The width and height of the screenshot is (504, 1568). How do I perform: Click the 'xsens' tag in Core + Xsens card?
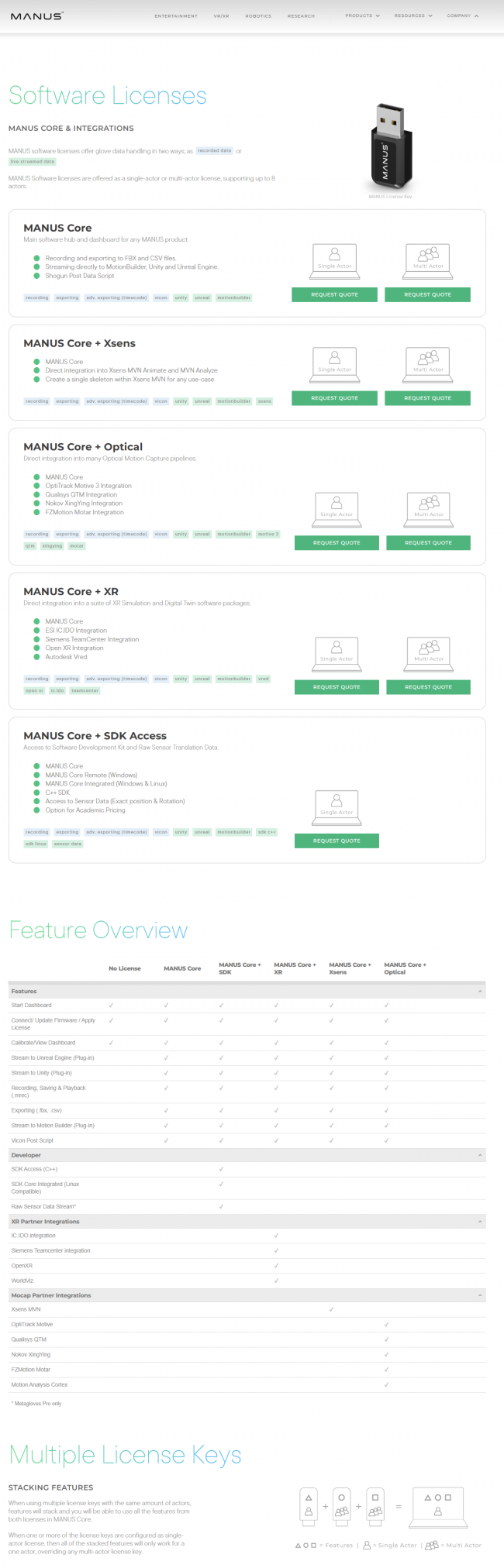tap(264, 401)
